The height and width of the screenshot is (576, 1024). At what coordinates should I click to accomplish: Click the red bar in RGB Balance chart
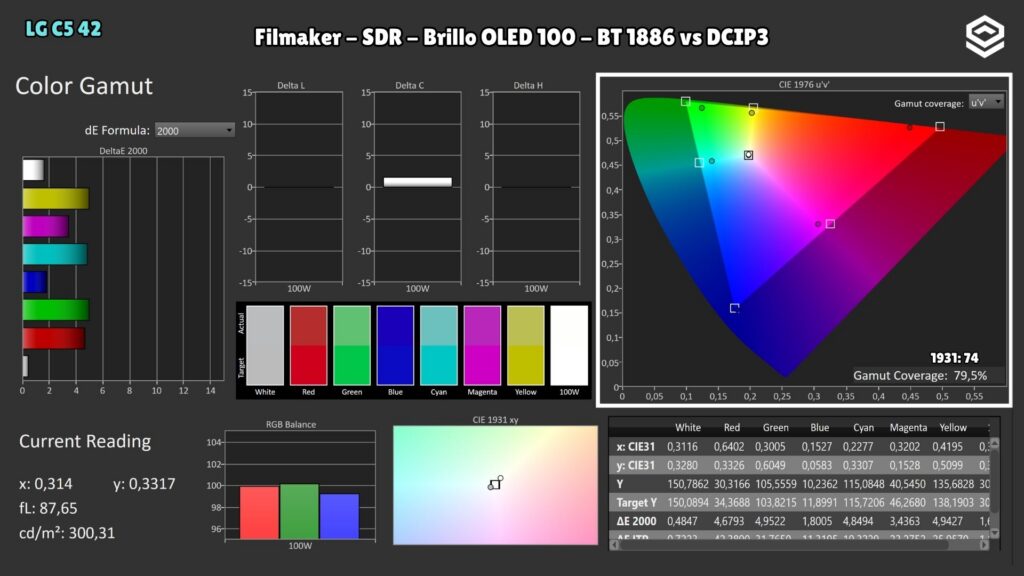pos(259,513)
